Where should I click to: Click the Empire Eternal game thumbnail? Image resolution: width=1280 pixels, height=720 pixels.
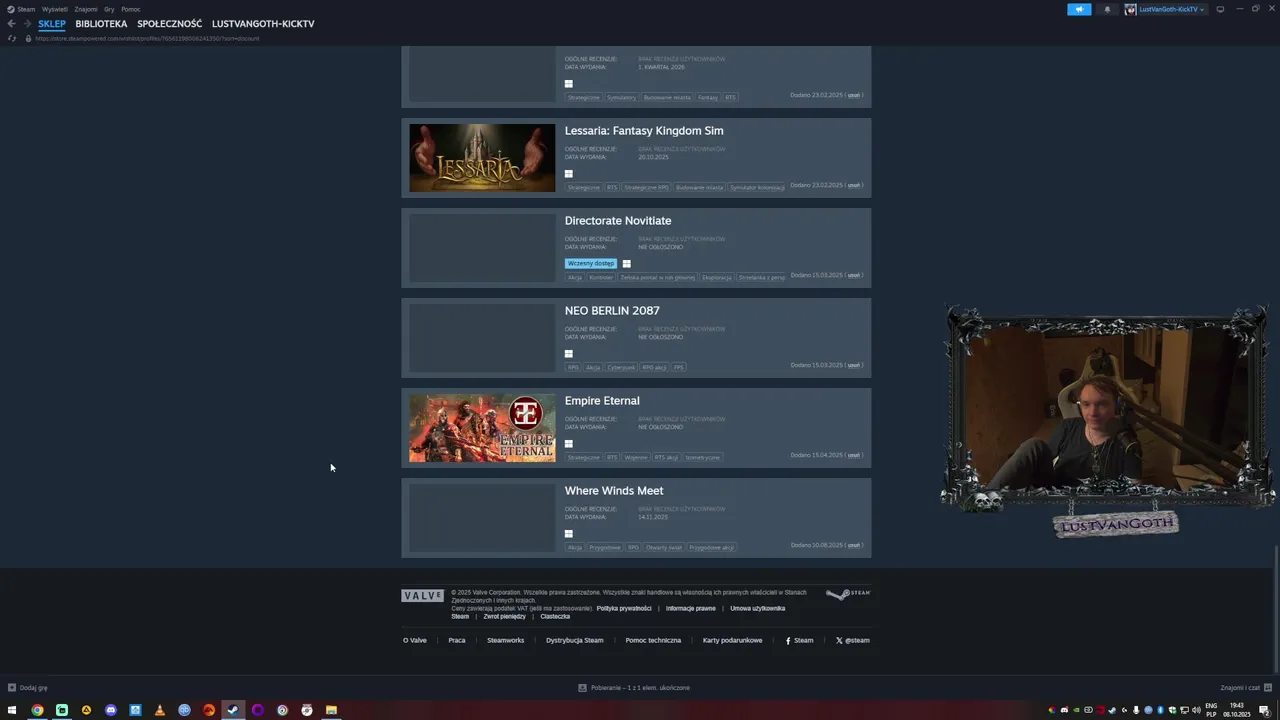pos(482,428)
